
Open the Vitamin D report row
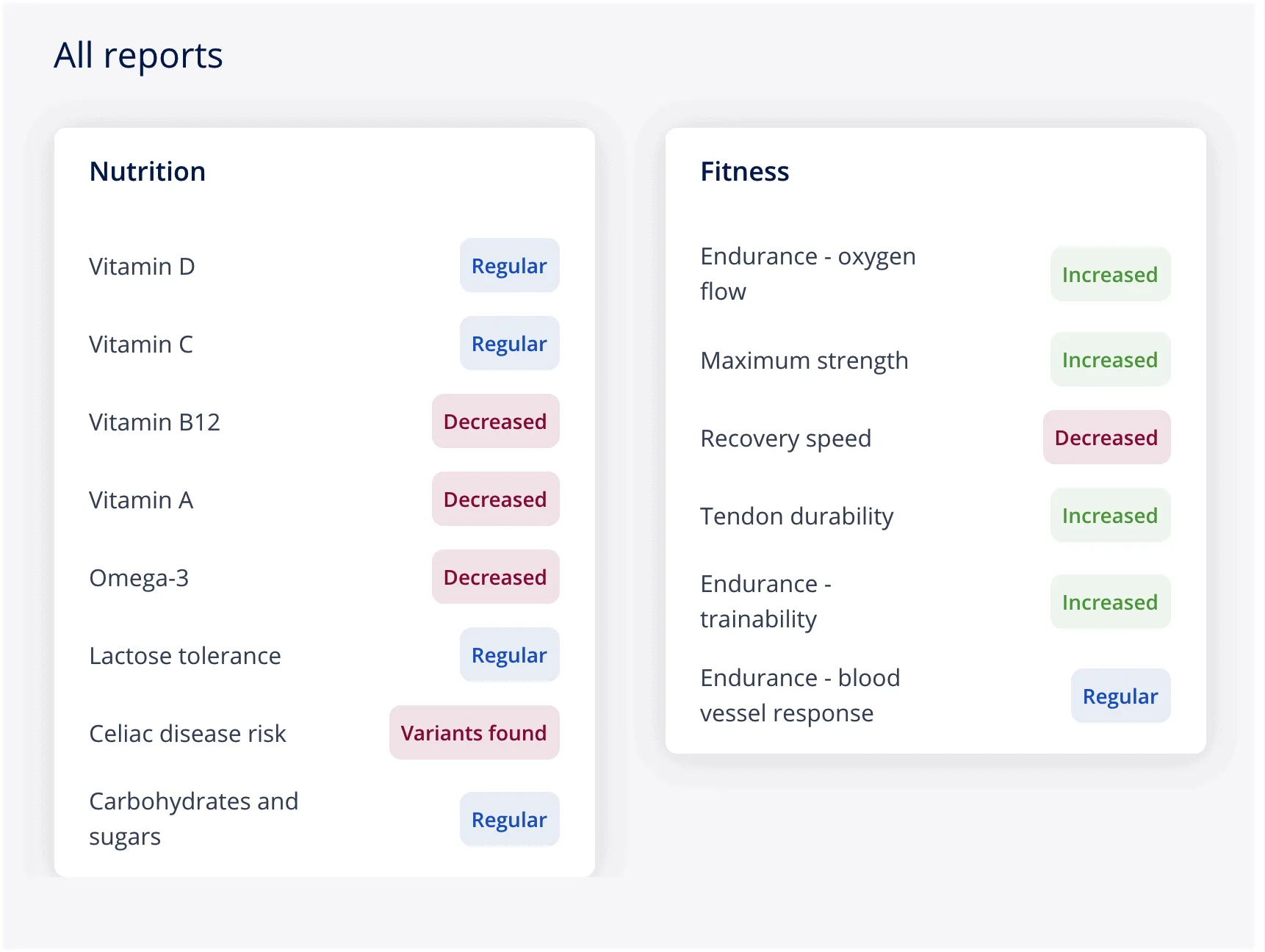(324, 265)
